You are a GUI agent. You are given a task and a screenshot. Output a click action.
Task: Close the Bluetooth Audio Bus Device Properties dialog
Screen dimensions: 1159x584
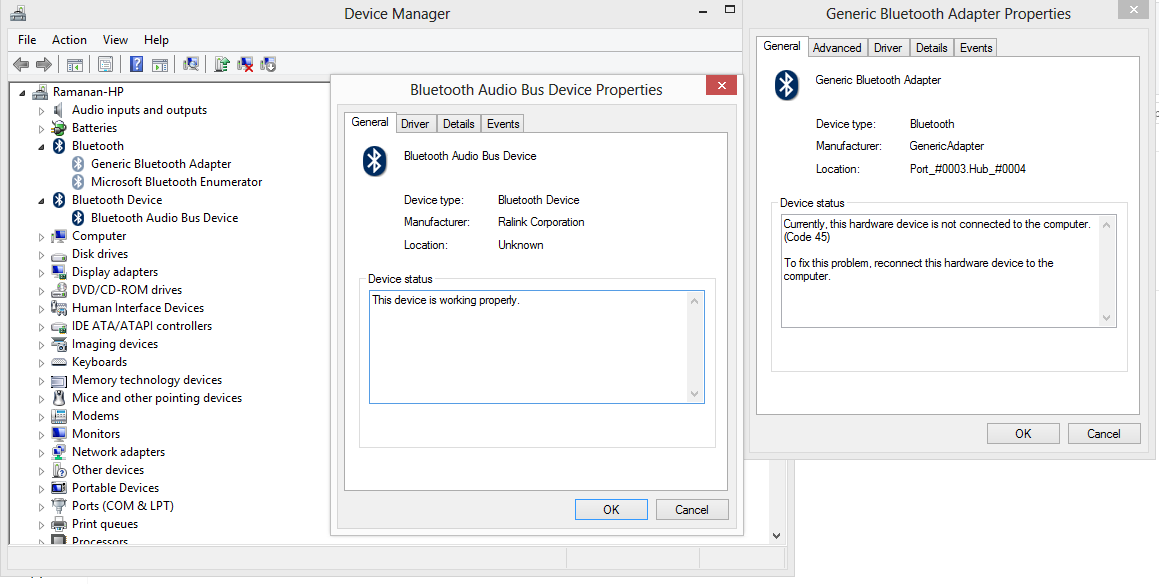[721, 86]
